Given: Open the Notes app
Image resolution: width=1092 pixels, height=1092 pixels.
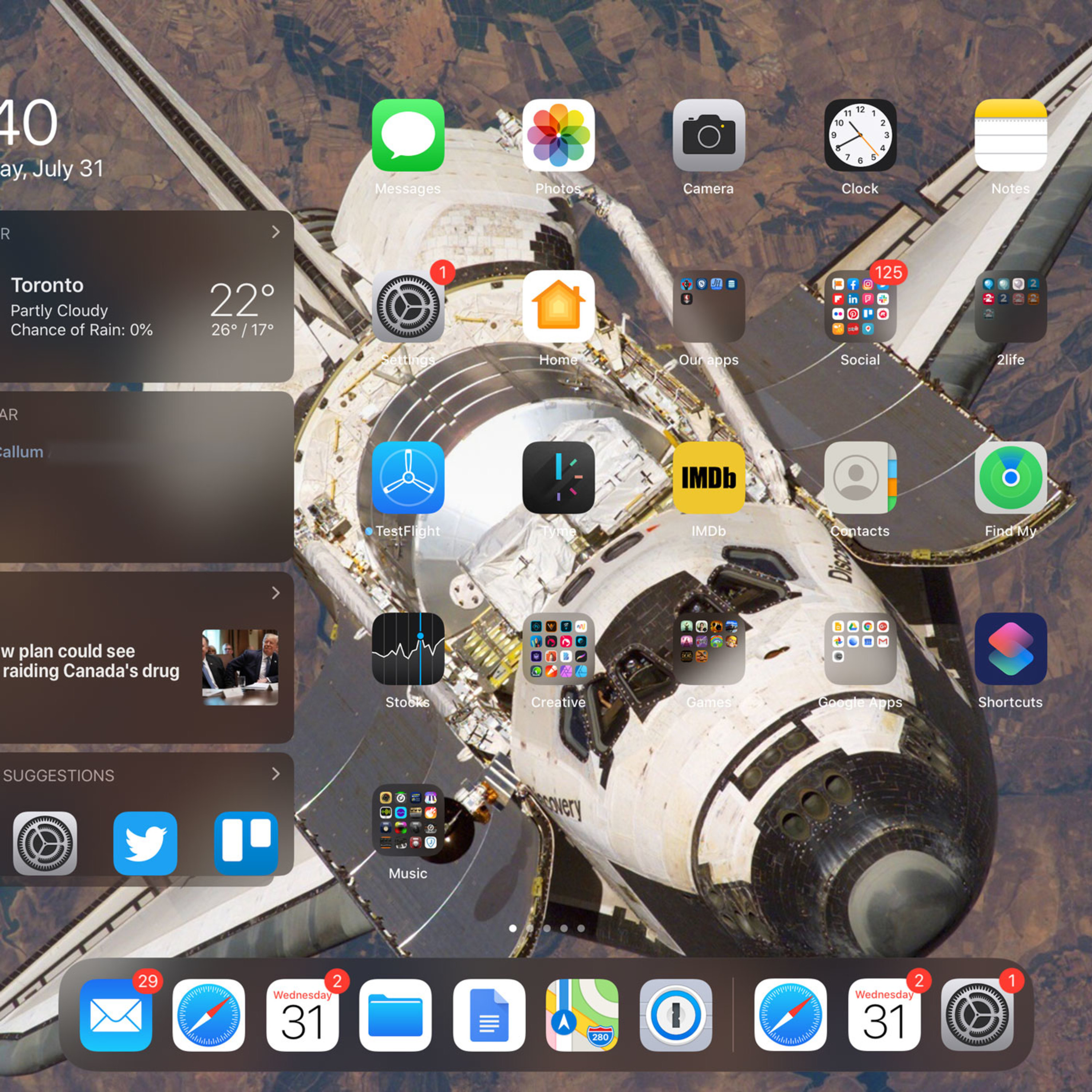Looking at the screenshot, I should [1010, 136].
